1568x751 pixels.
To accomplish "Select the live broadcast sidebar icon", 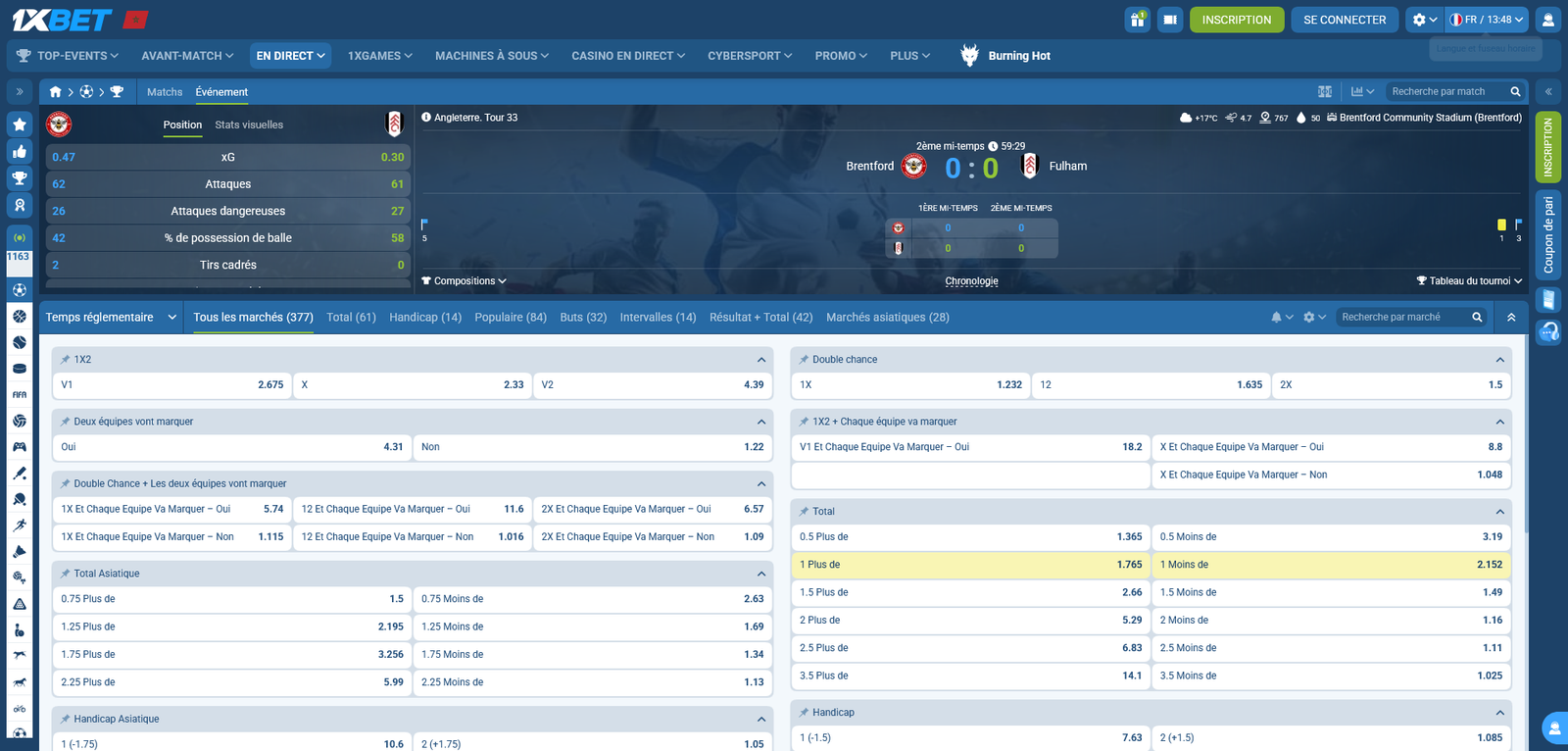I will (20, 237).
